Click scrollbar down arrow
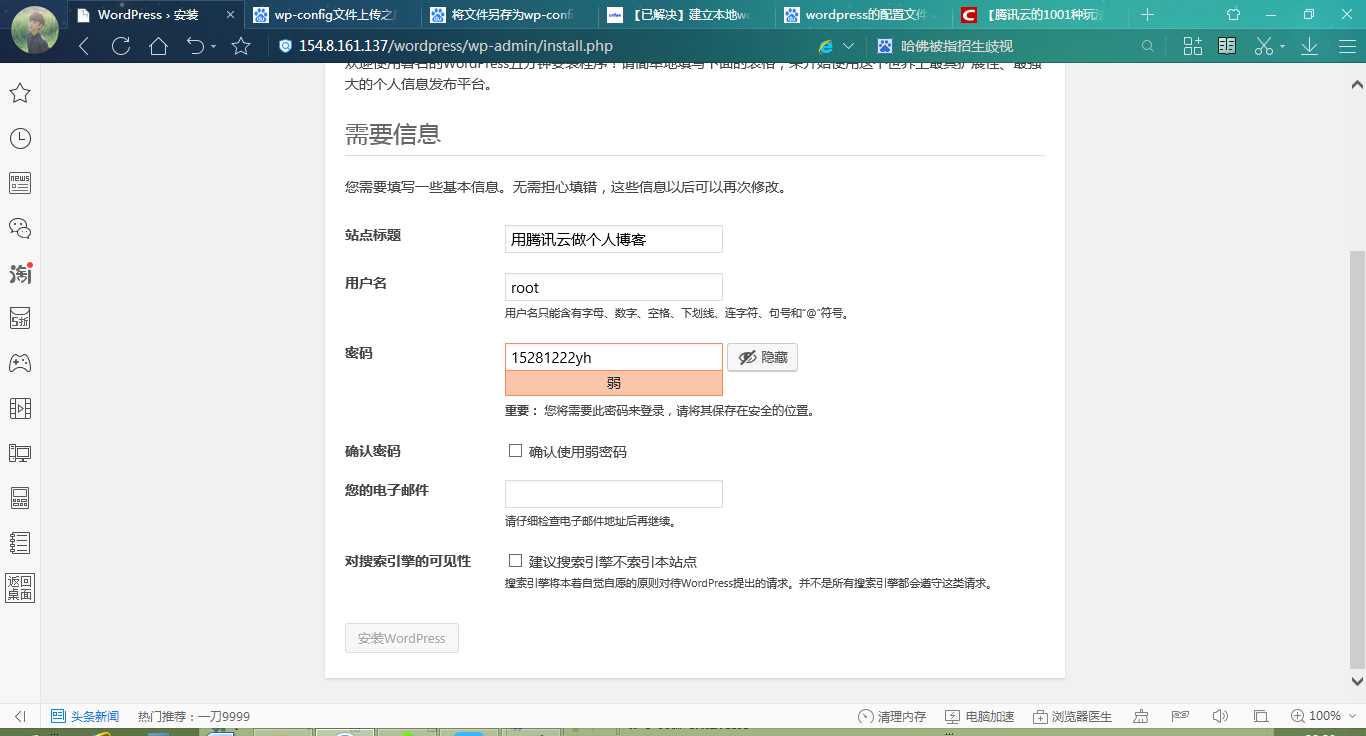 click(1357, 681)
